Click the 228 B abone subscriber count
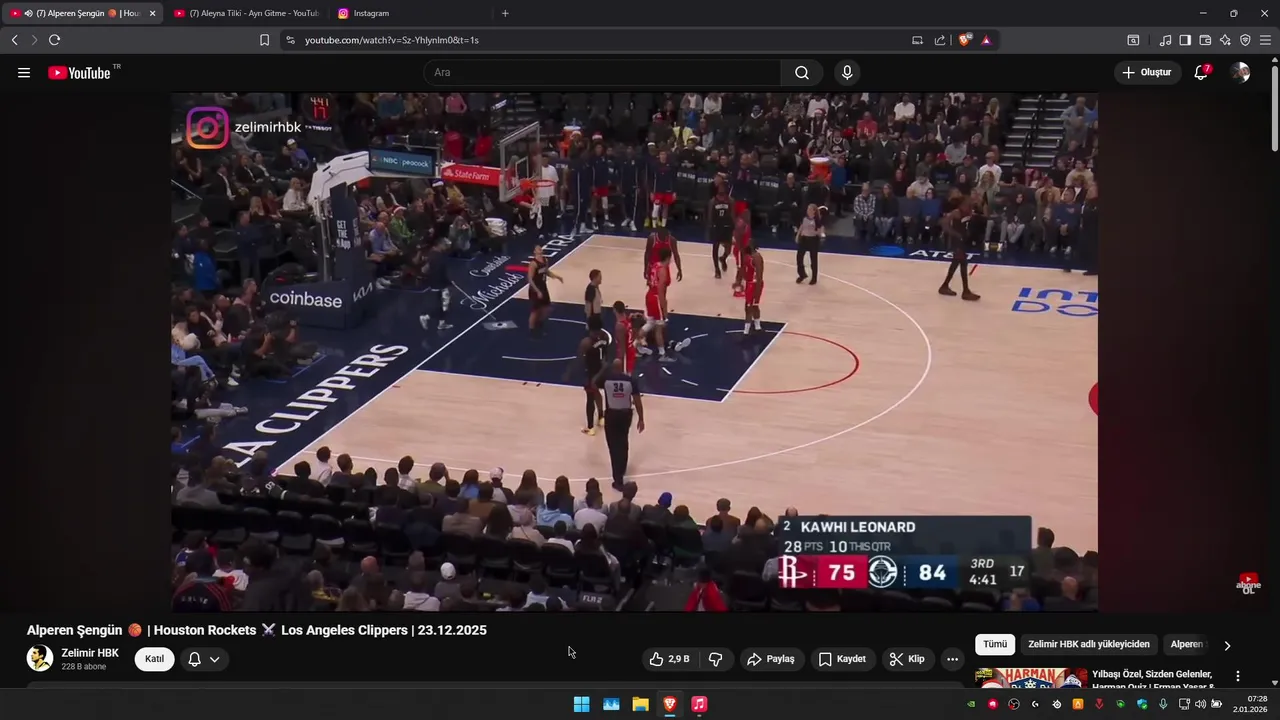 coord(83,666)
